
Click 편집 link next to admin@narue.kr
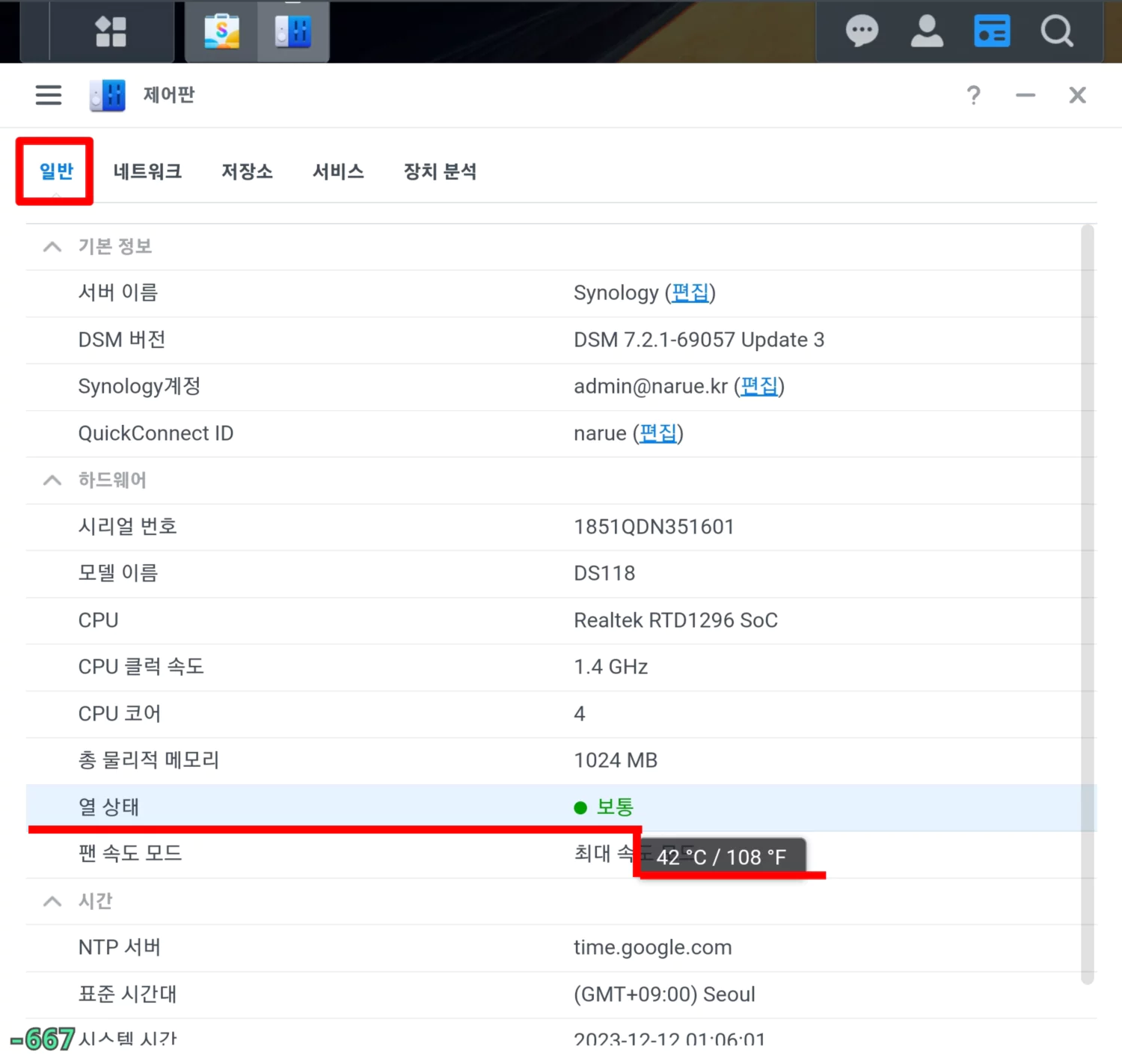point(758,386)
